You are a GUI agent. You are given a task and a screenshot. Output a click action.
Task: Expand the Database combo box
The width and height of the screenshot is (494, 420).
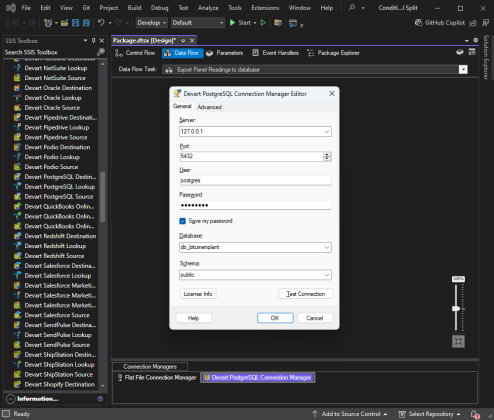[327, 247]
